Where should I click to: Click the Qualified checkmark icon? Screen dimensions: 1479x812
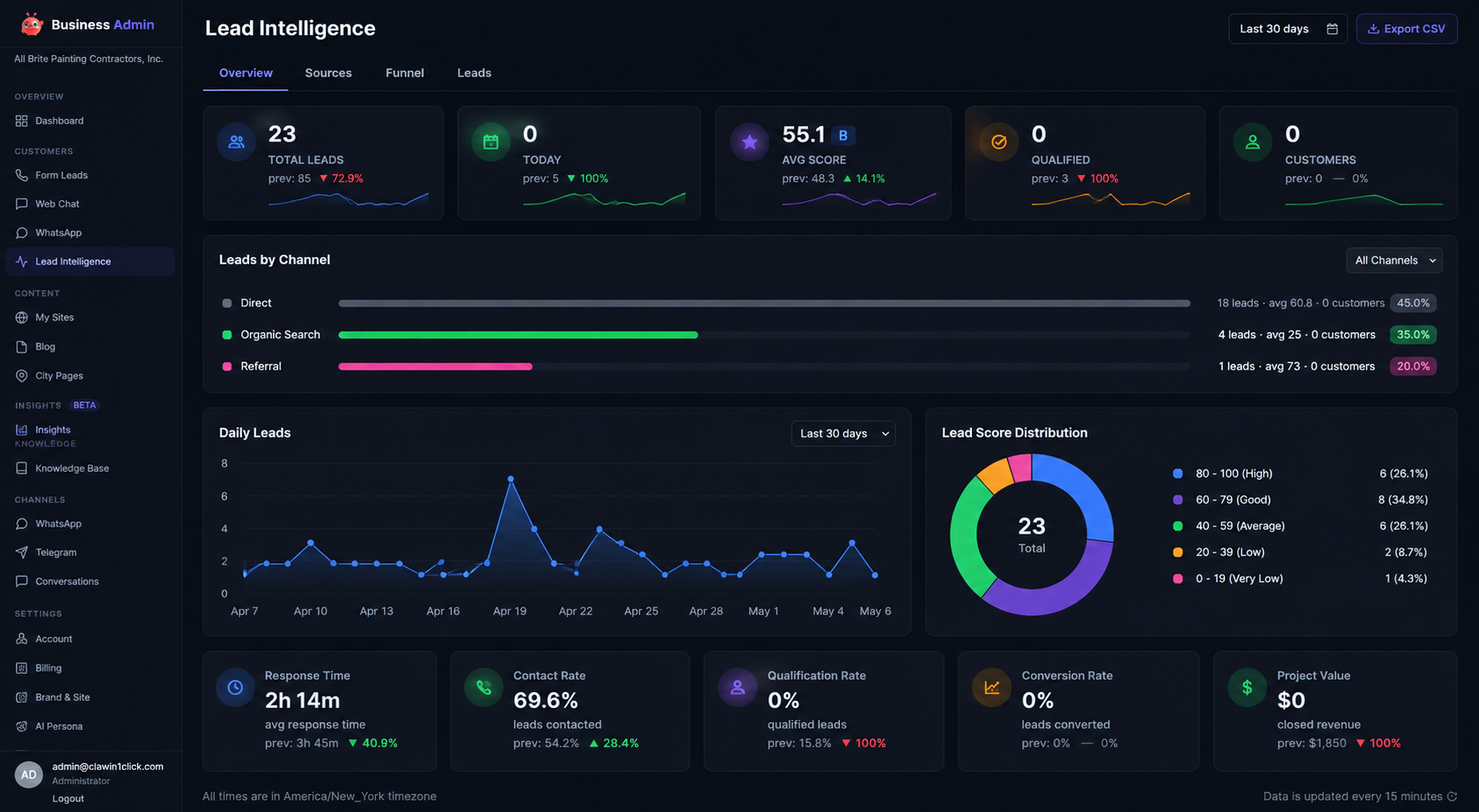pos(998,142)
